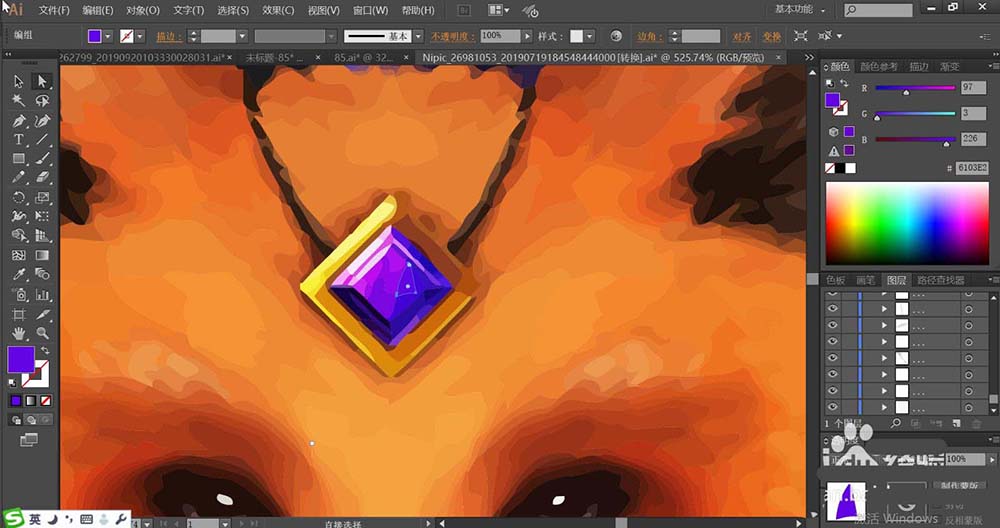
Task: Open the 对象(O) menu
Action: (142, 10)
